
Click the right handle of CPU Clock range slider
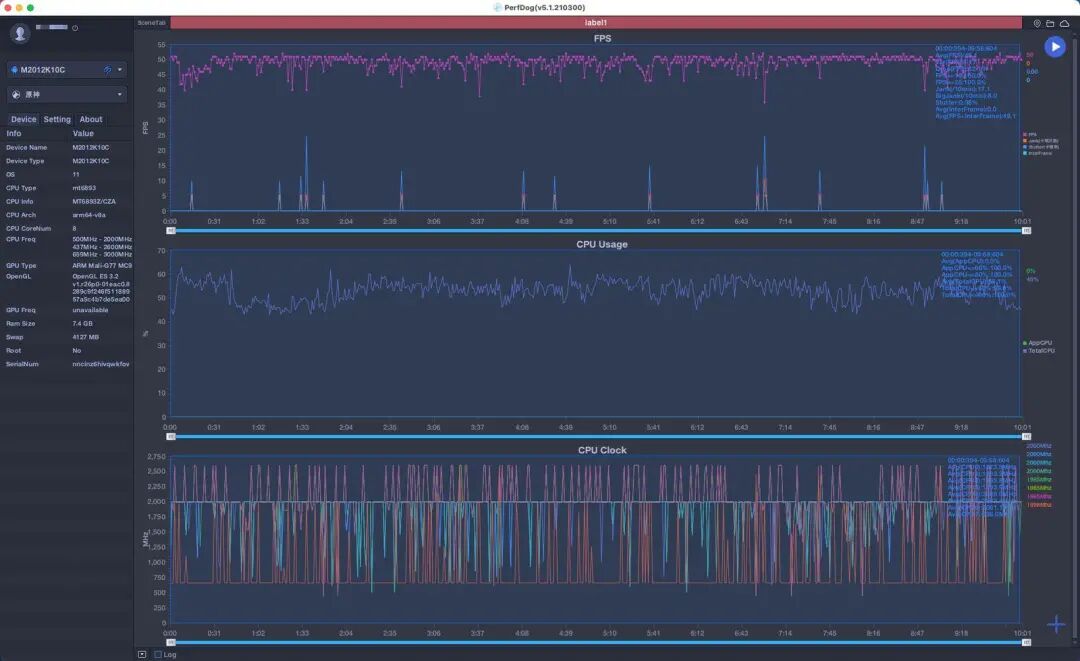[1026, 642]
